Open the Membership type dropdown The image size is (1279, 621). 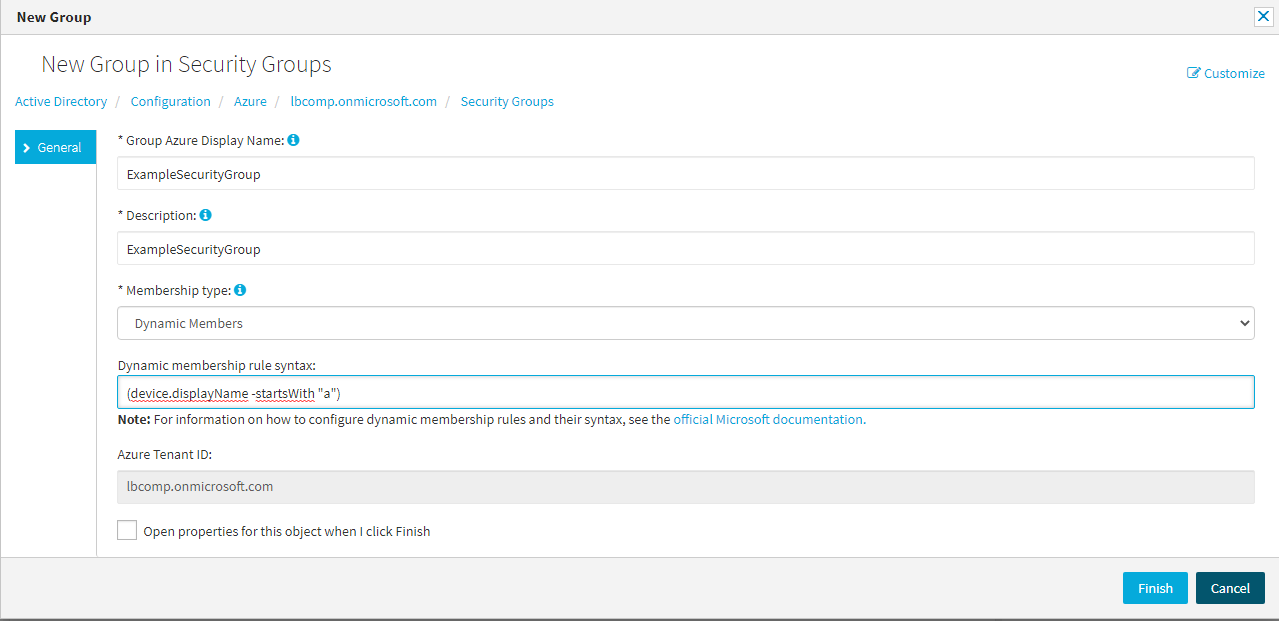pyautogui.click(x=685, y=323)
